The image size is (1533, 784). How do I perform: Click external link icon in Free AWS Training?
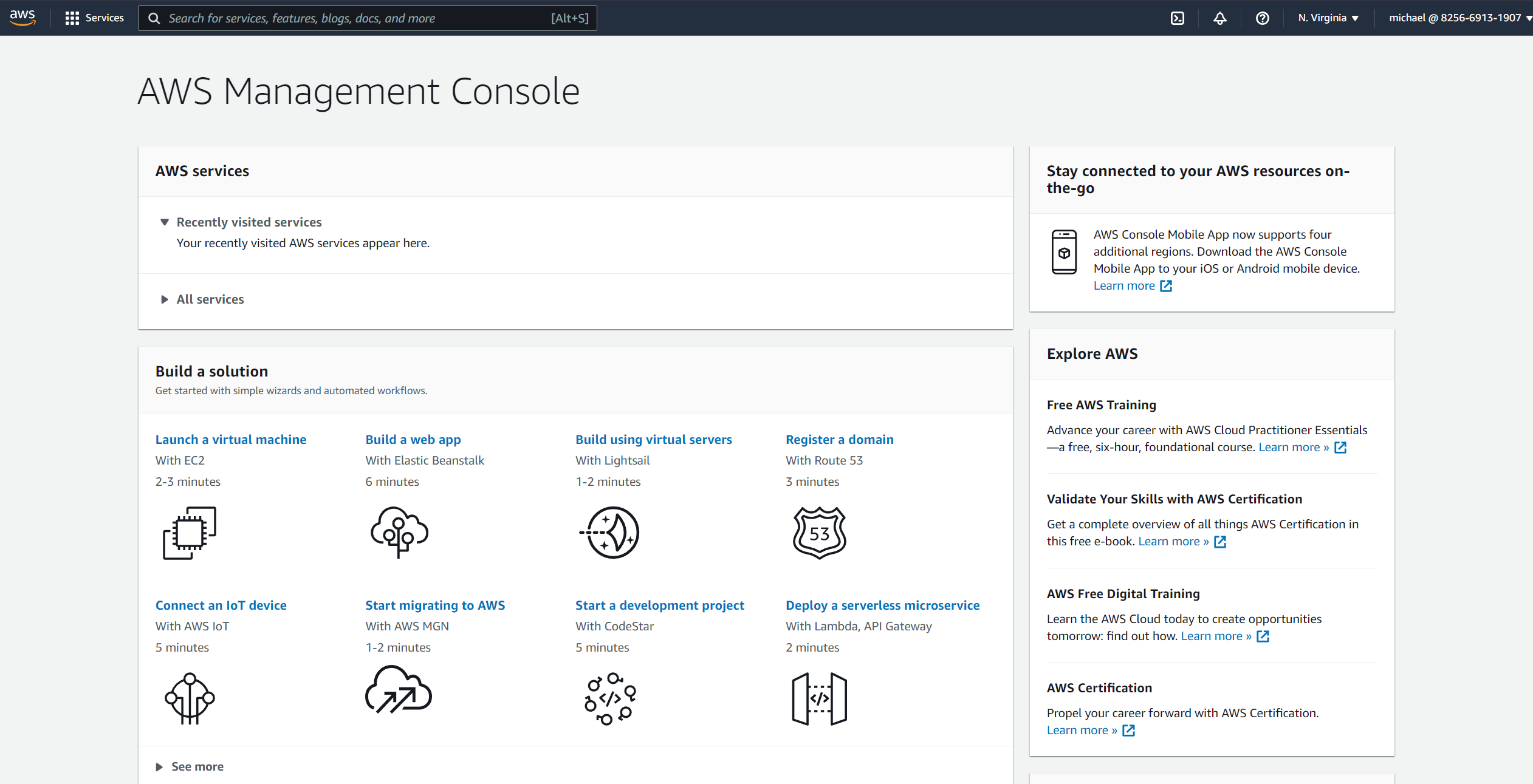1340,448
